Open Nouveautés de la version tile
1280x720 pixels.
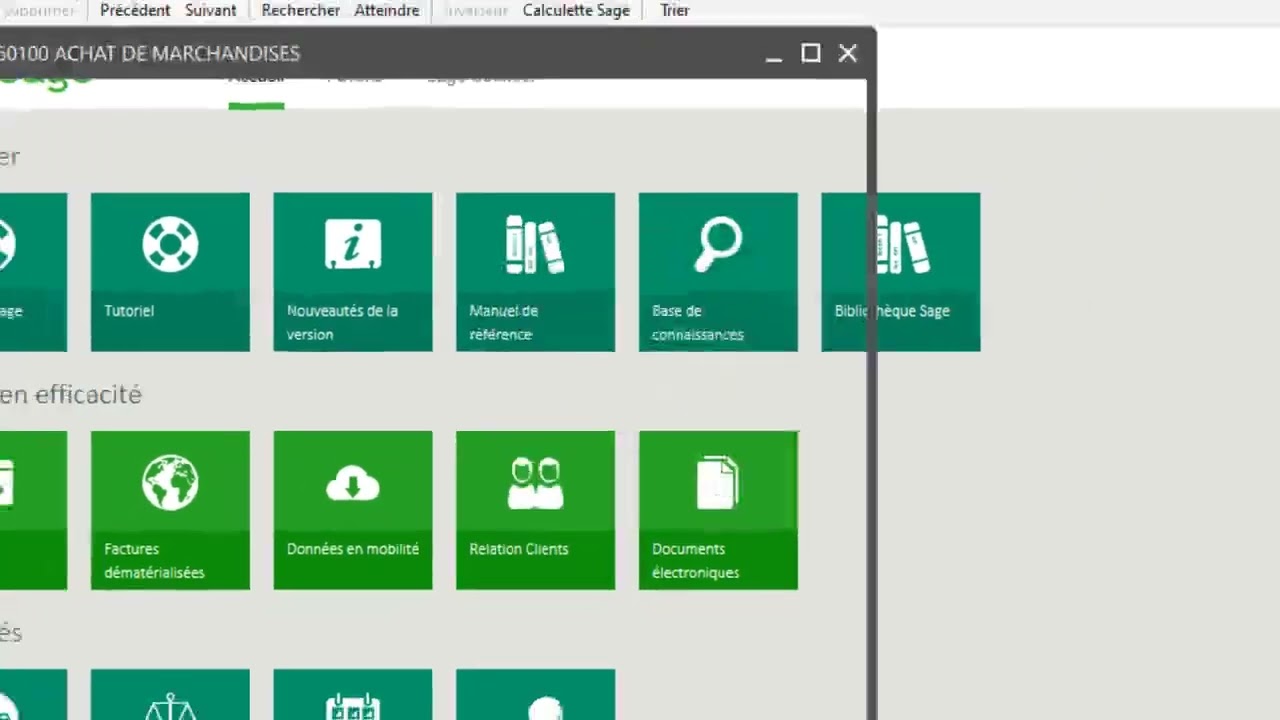[x=353, y=272]
